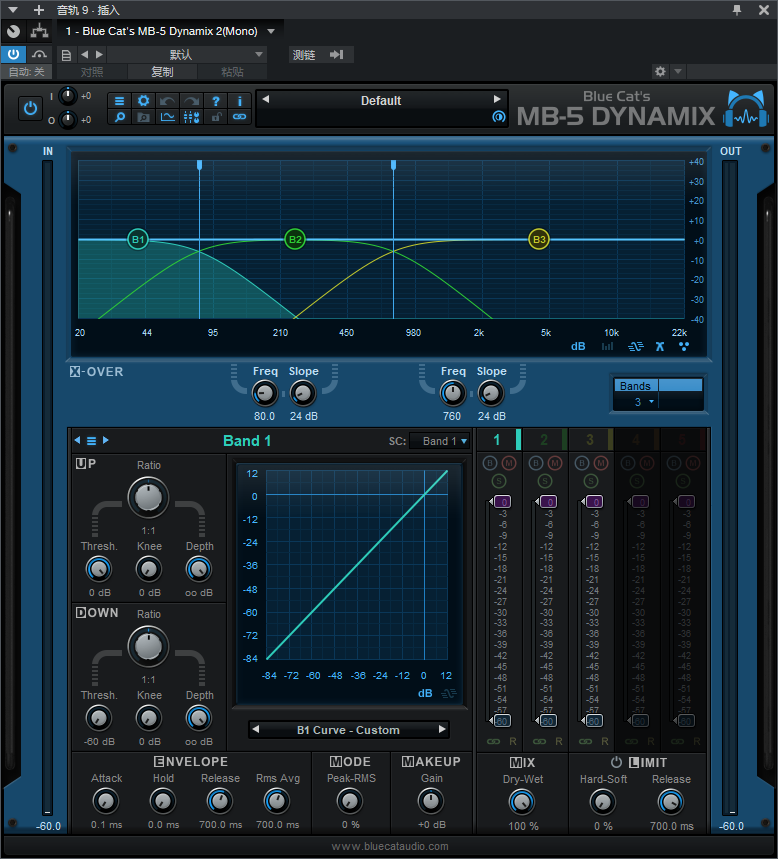Viewport: 778px width, 859px height.
Task: Open the 默认 preset dropdown
Action: tap(186, 55)
